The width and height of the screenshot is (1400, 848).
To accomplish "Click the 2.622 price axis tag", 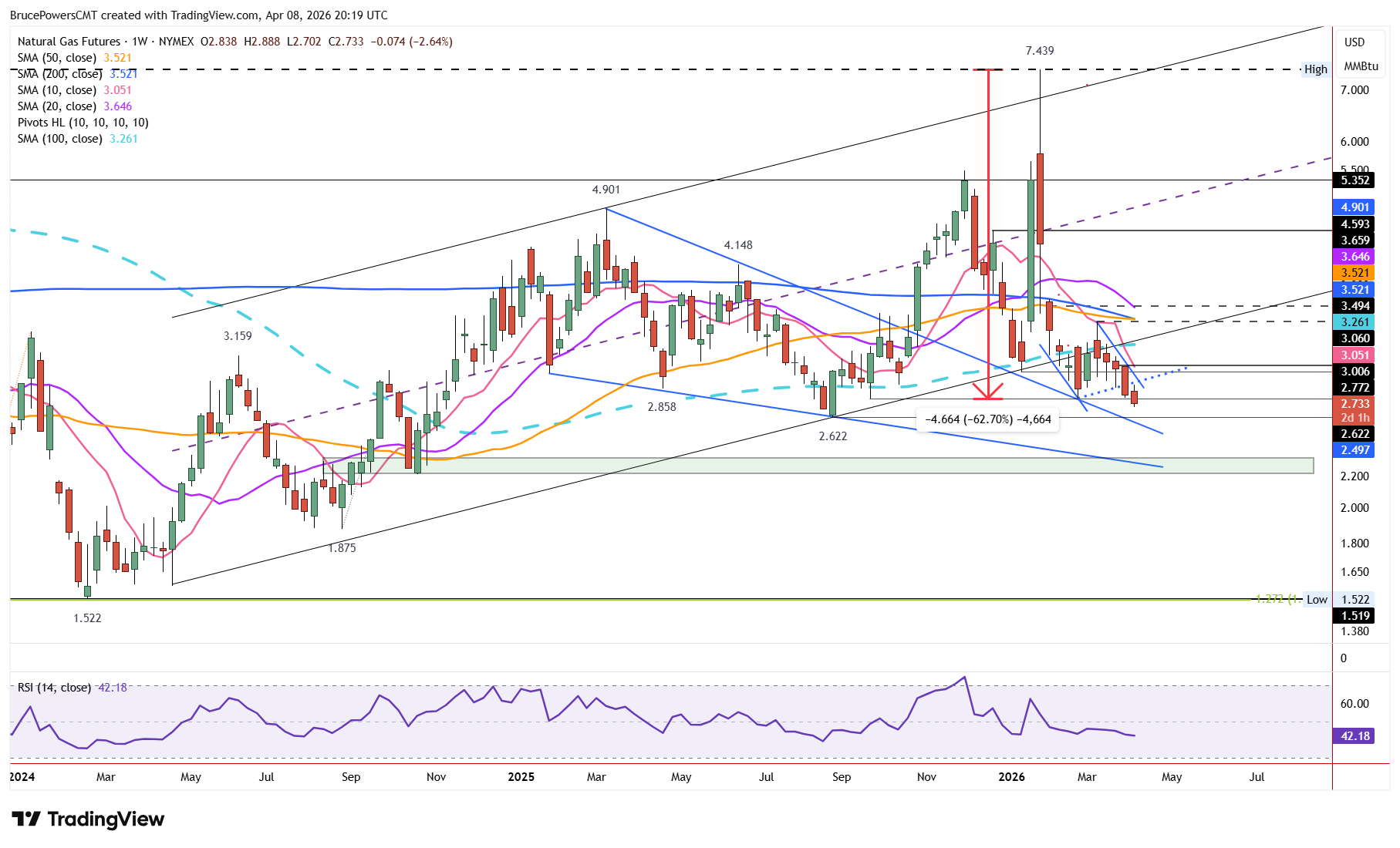I will [x=1355, y=434].
